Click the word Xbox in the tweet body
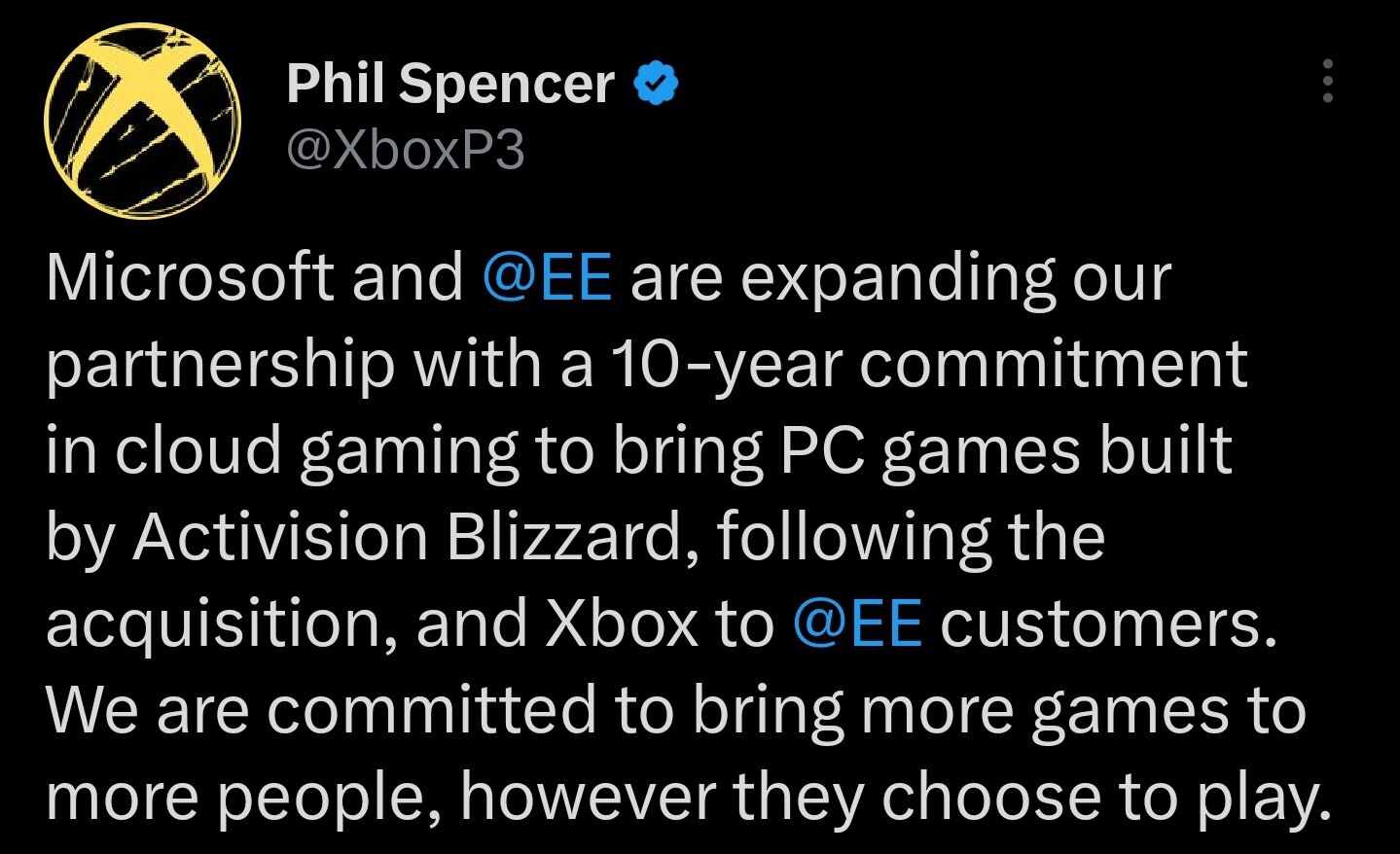Screen dimensions: 1400x854 click(x=622, y=623)
